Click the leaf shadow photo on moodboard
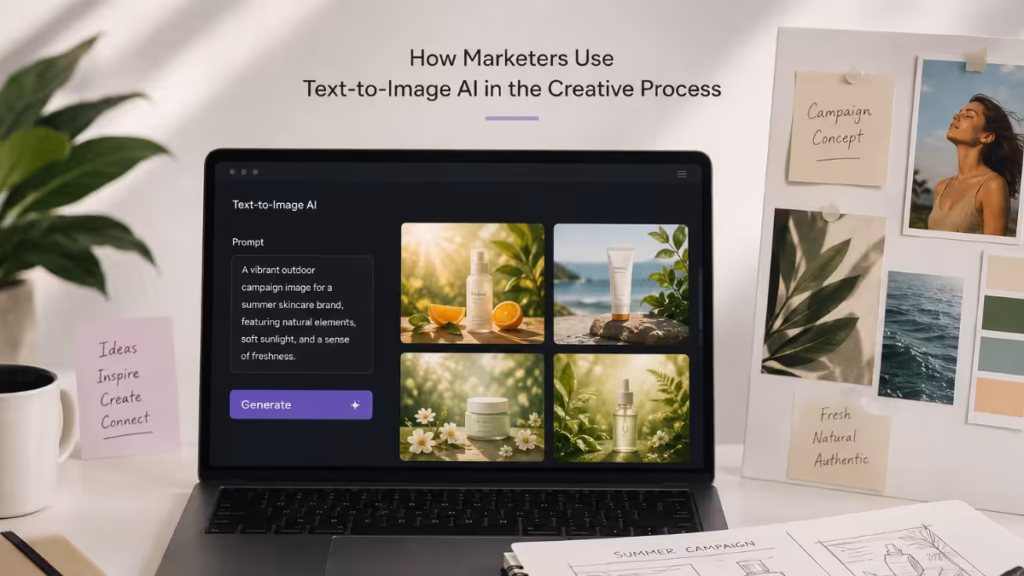 tap(823, 296)
